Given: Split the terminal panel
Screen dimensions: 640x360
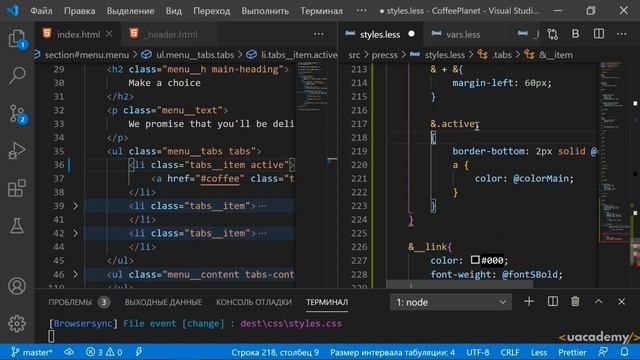Looking at the screenshot, I should pyautogui.click(x=553, y=302).
